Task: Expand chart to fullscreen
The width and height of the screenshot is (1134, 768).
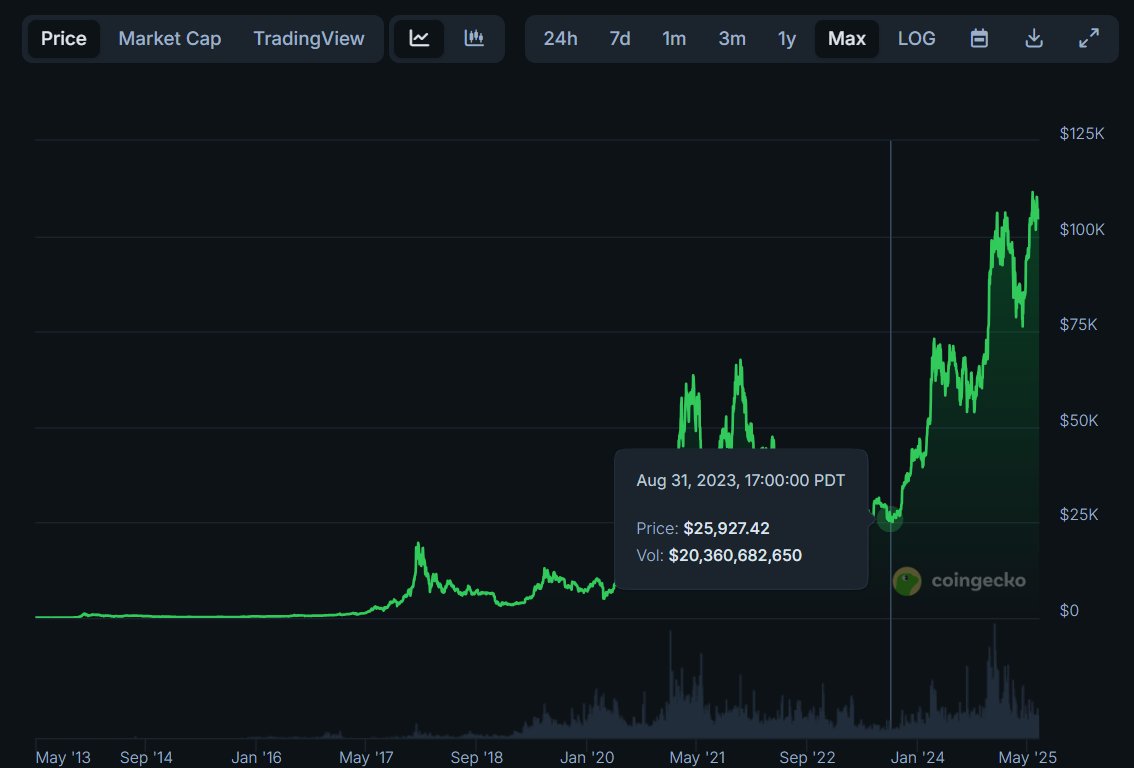Action: pos(1089,38)
